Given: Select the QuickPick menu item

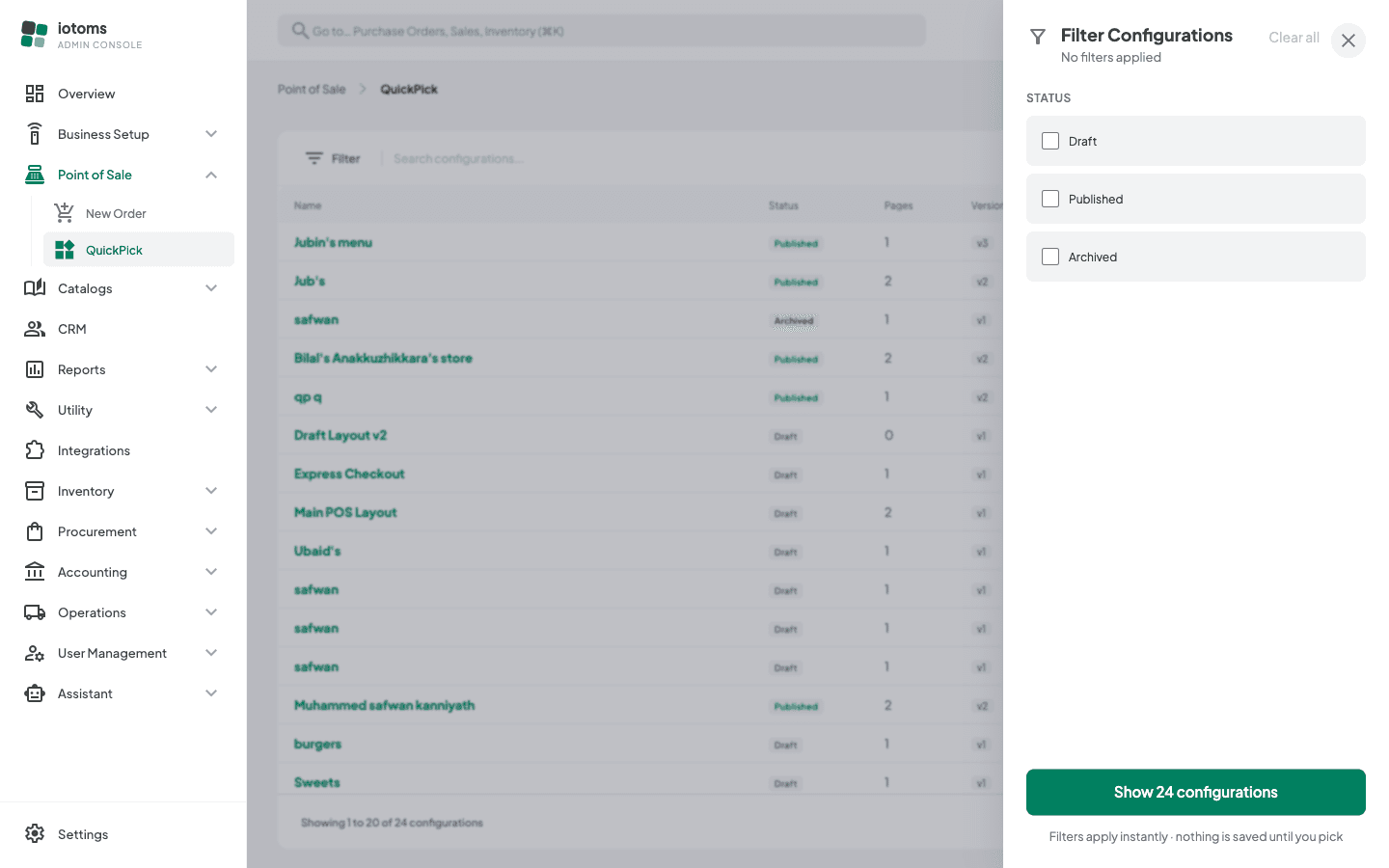Looking at the screenshot, I should pyautogui.click(x=139, y=250).
